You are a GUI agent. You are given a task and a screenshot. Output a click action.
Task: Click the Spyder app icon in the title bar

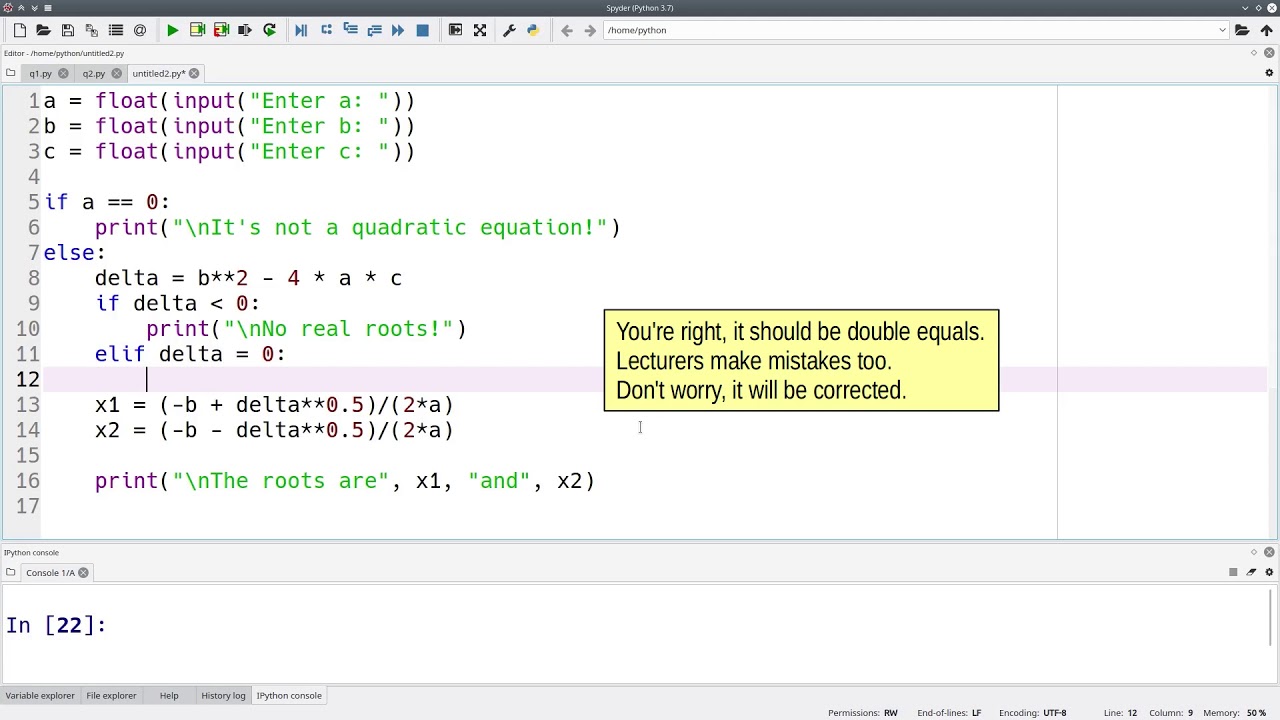click(8, 8)
